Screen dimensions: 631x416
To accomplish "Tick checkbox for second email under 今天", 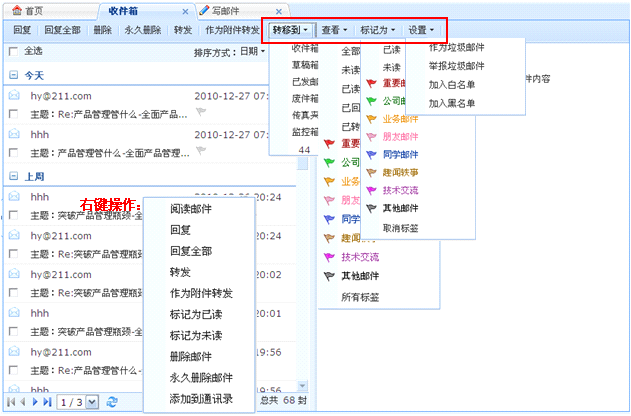I will (x=12, y=153).
